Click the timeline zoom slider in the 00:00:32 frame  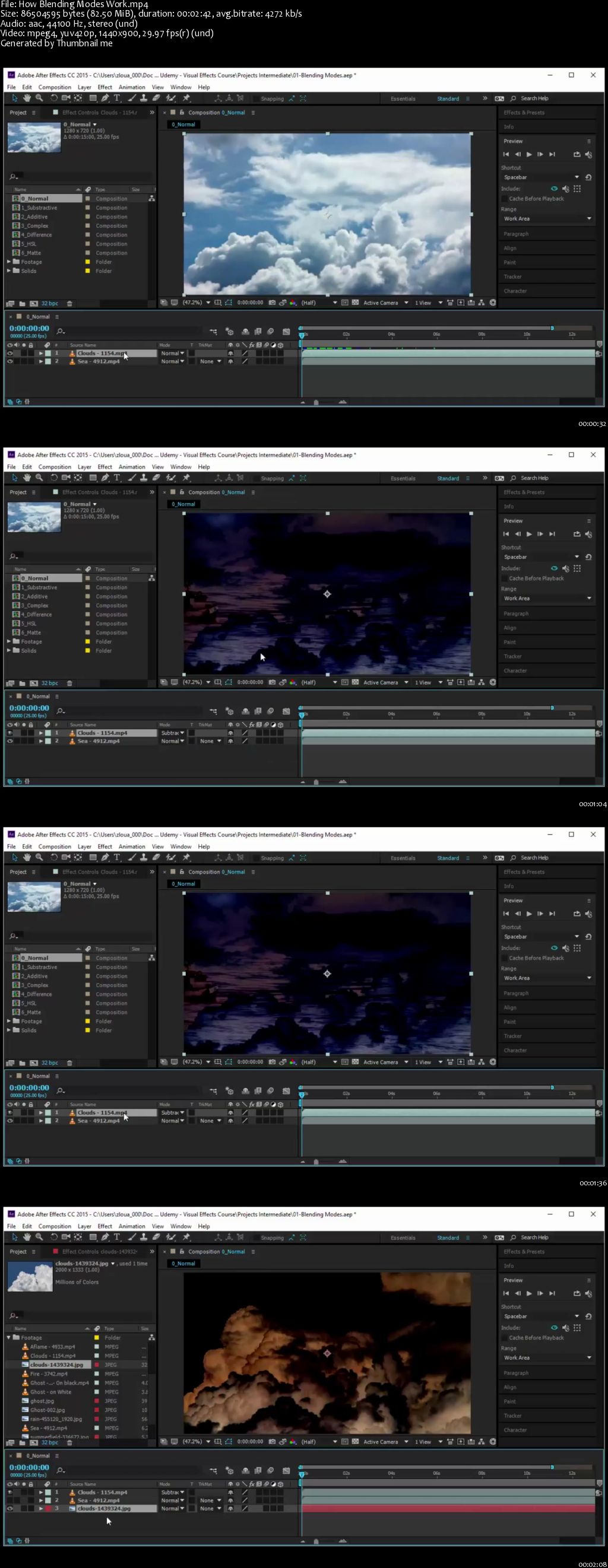(x=316, y=402)
